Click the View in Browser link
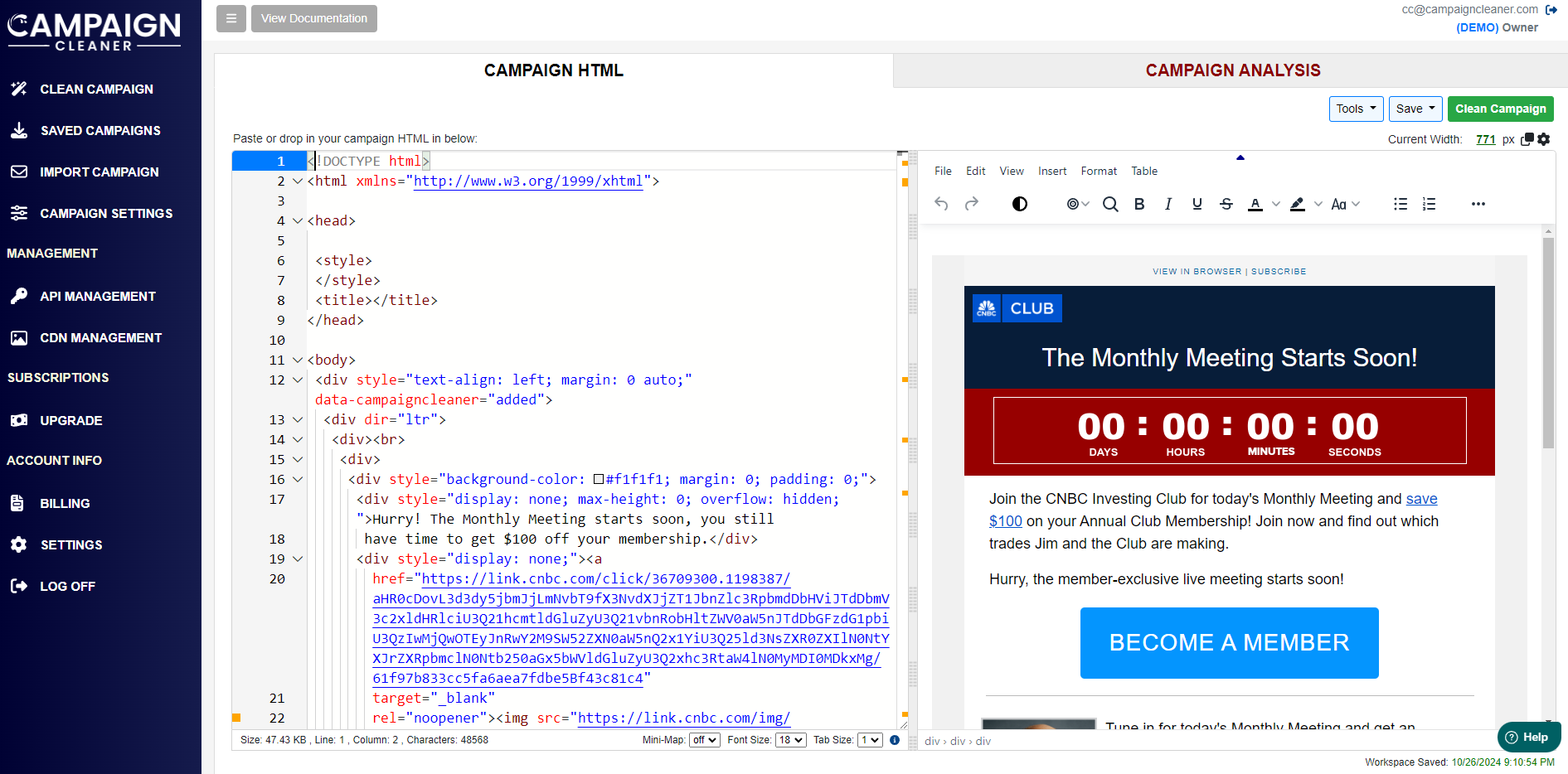Viewport: 1568px width, 774px height. (1197, 271)
